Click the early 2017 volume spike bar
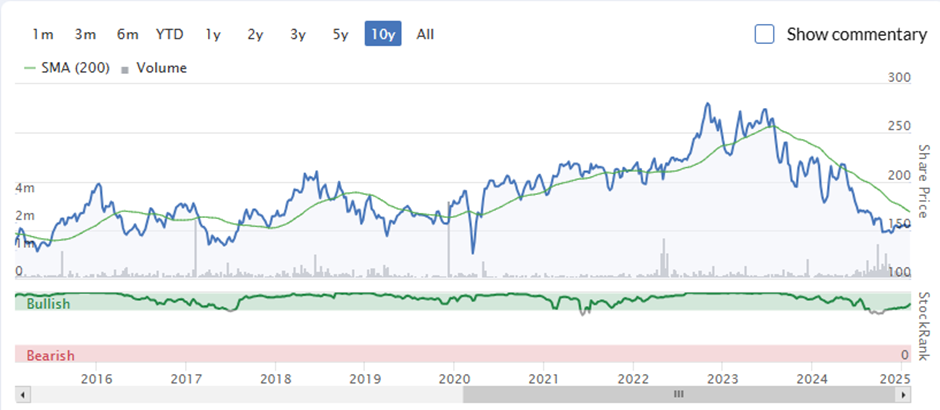This screenshot has height=410, width=940. point(195,249)
